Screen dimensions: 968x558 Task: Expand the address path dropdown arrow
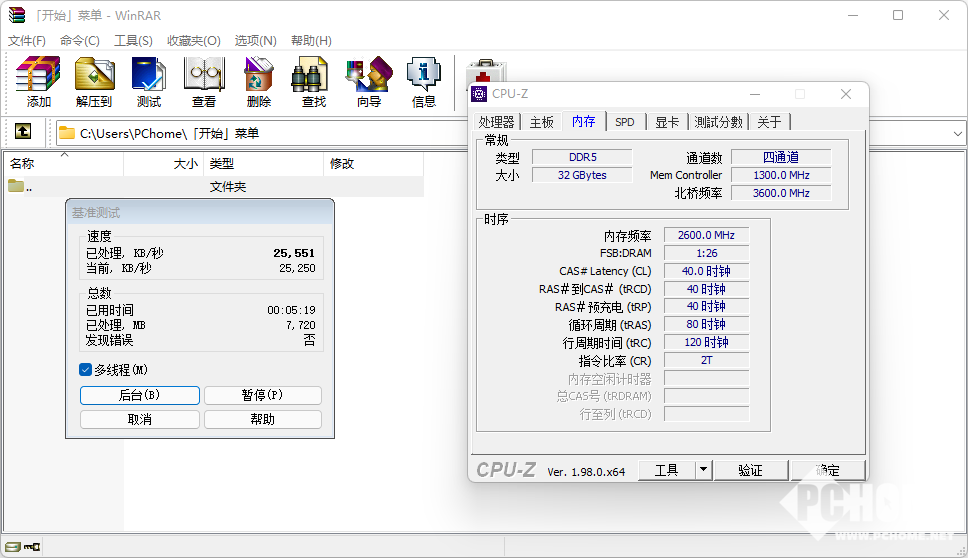point(958,133)
